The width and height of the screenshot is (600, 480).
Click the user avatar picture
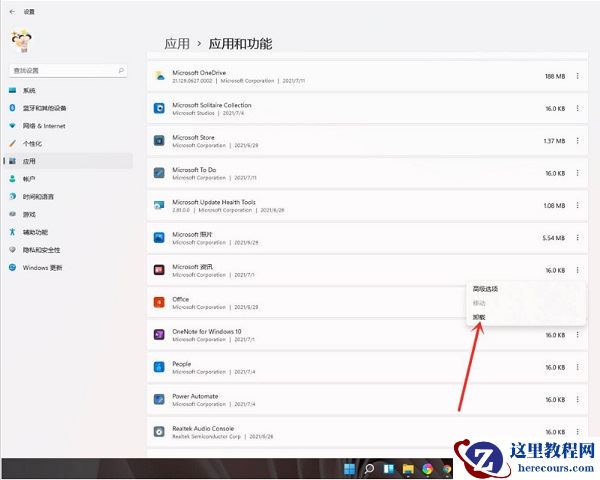click(21, 40)
